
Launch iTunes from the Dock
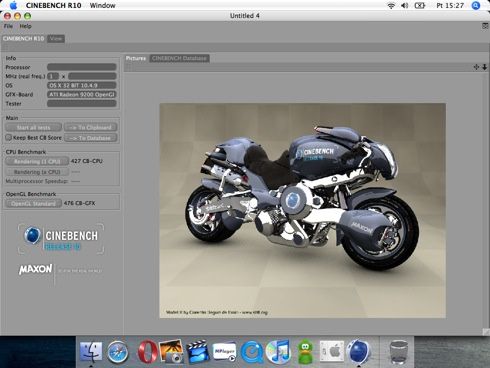coord(278,352)
